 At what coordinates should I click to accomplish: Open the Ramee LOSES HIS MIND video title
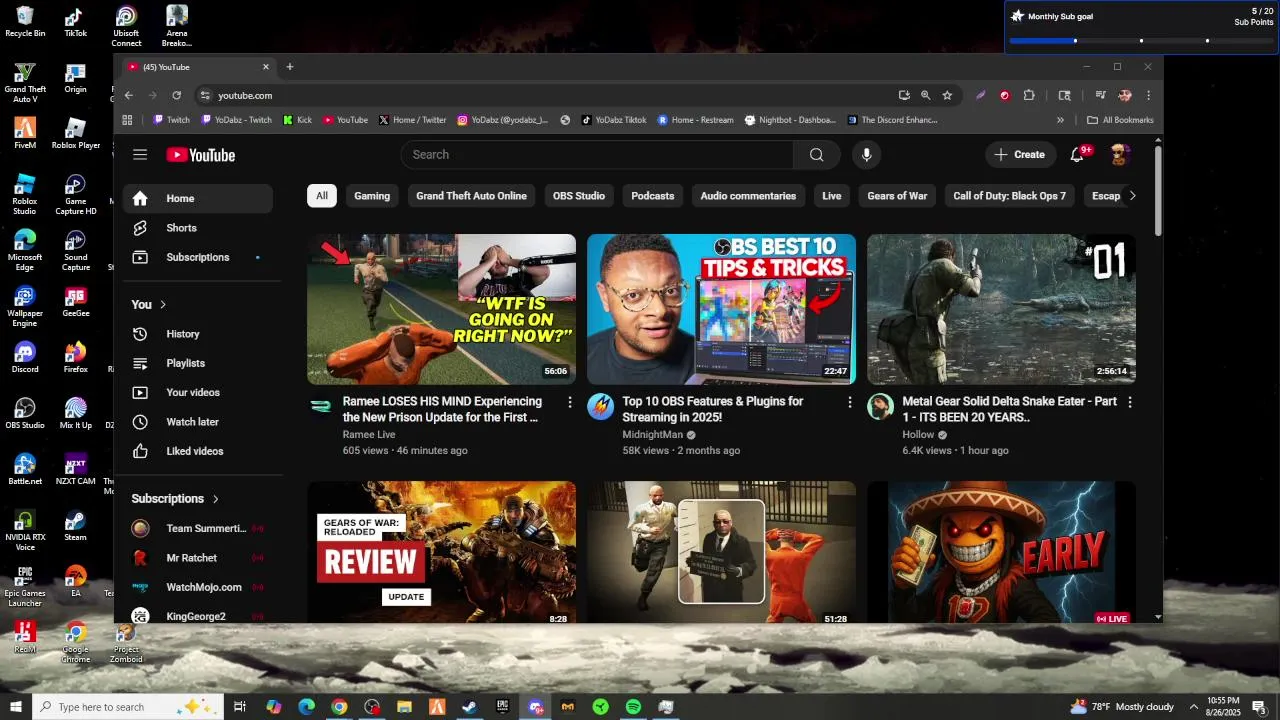click(442, 409)
